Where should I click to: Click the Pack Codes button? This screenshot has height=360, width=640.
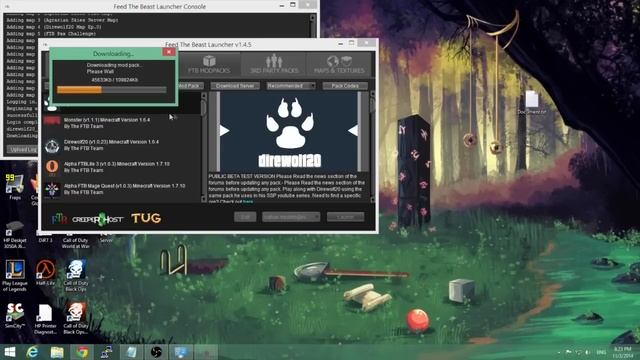pyautogui.click(x=345, y=86)
